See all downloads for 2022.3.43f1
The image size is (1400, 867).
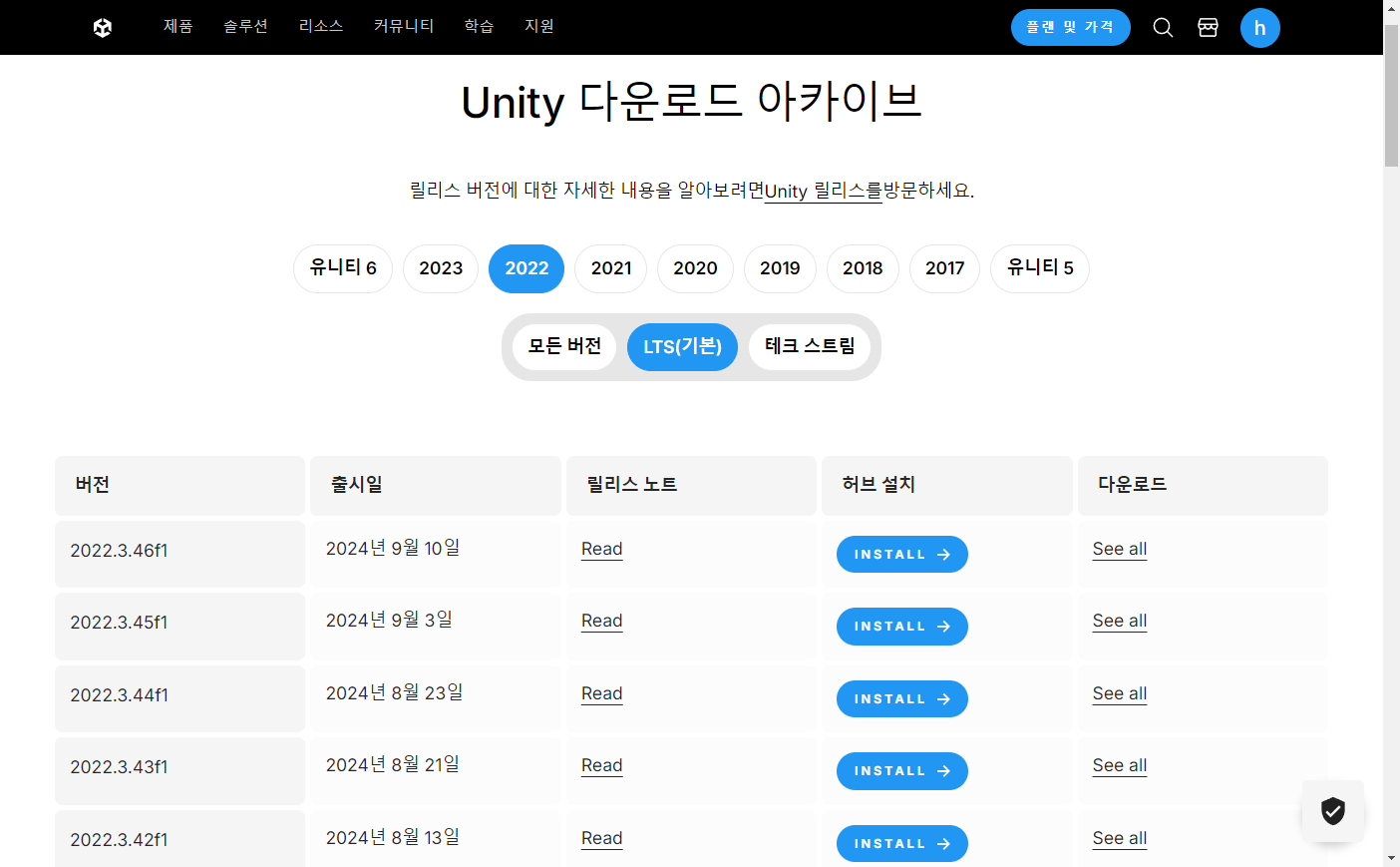click(x=1120, y=765)
